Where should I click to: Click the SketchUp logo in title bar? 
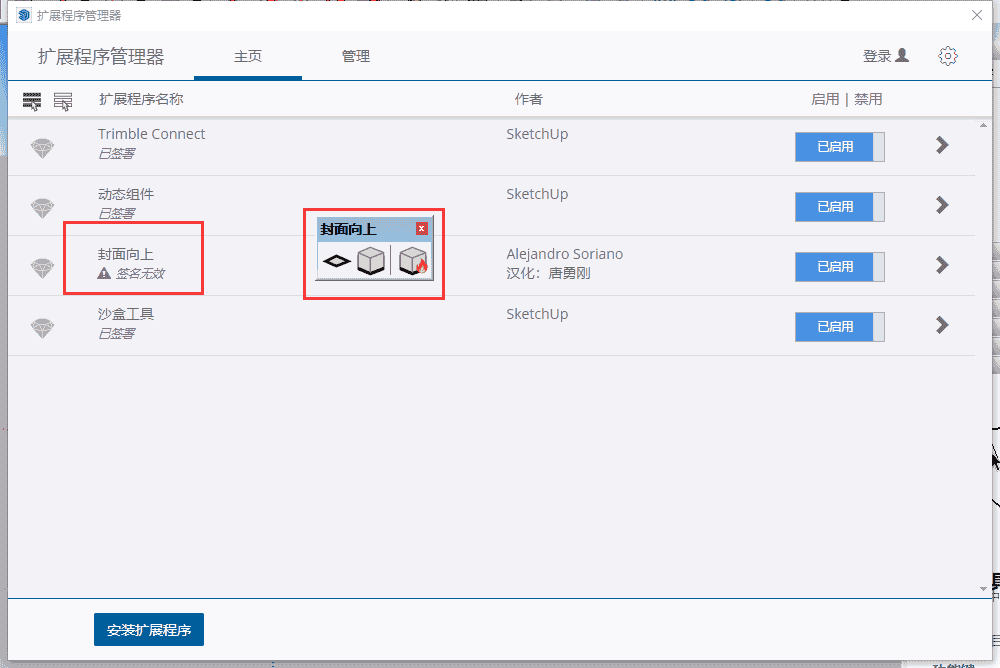point(24,15)
